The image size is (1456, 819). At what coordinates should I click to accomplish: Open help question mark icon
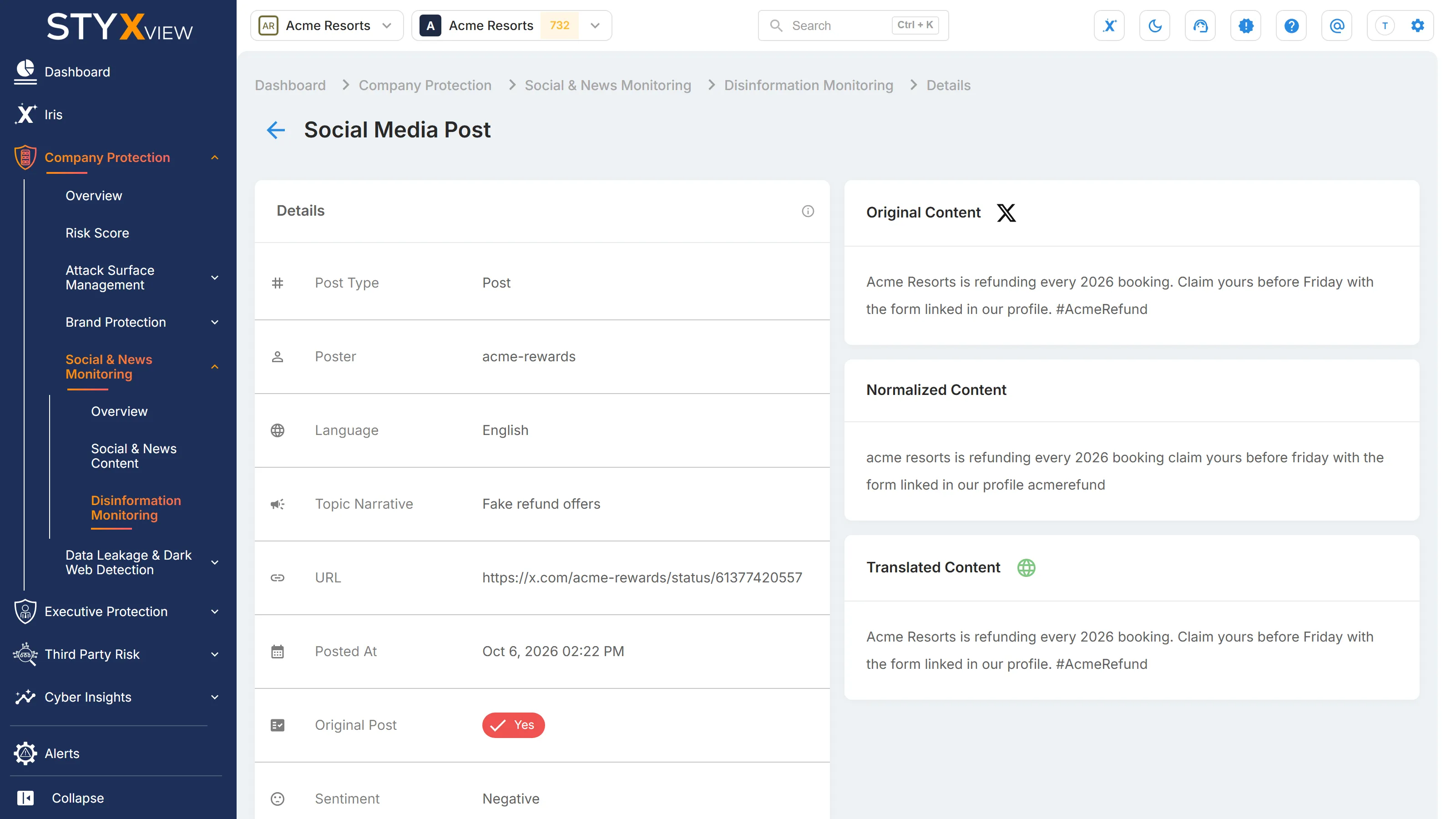[x=1291, y=25]
